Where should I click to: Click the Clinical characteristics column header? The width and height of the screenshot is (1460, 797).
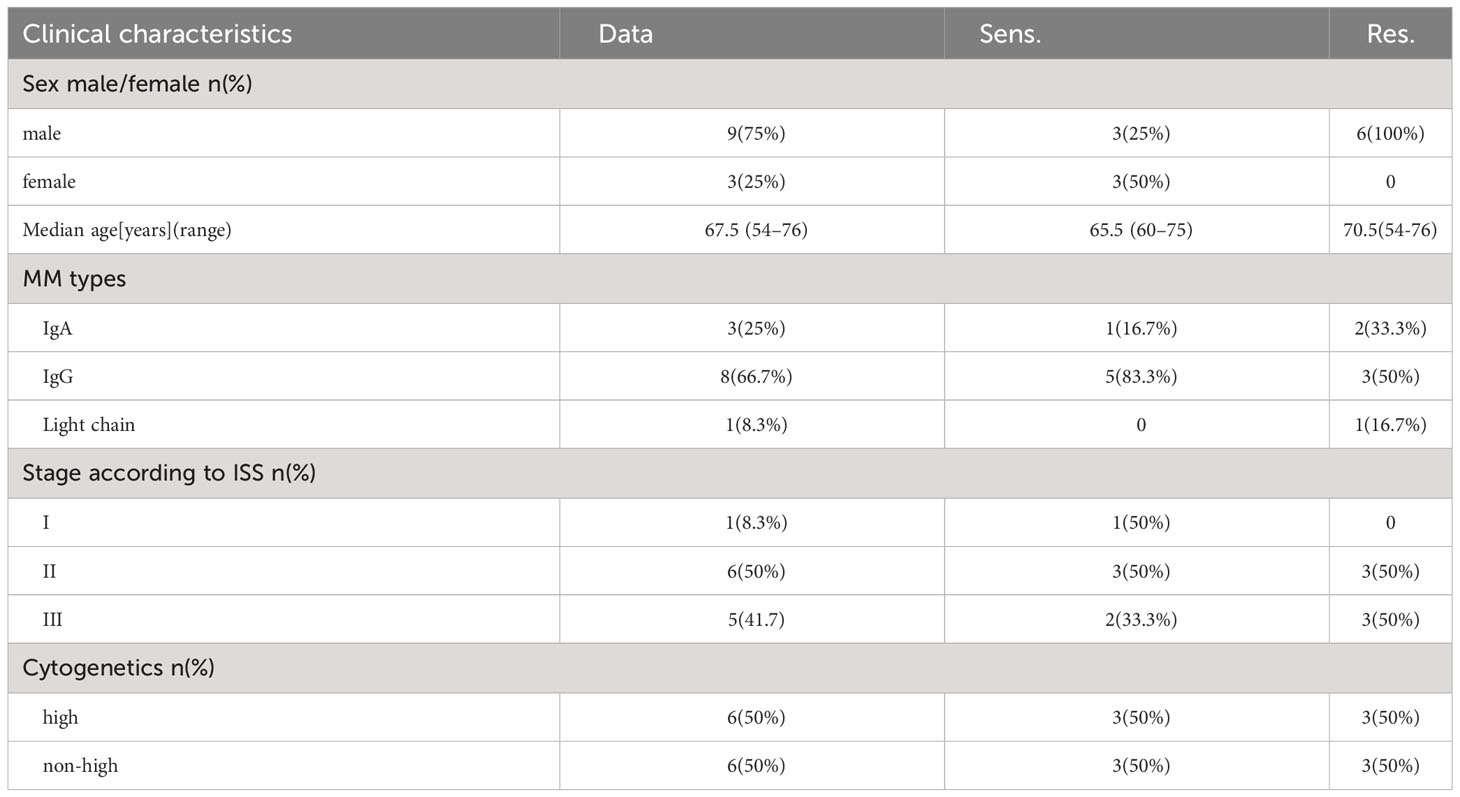pyautogui.click(x=157, y=34)
